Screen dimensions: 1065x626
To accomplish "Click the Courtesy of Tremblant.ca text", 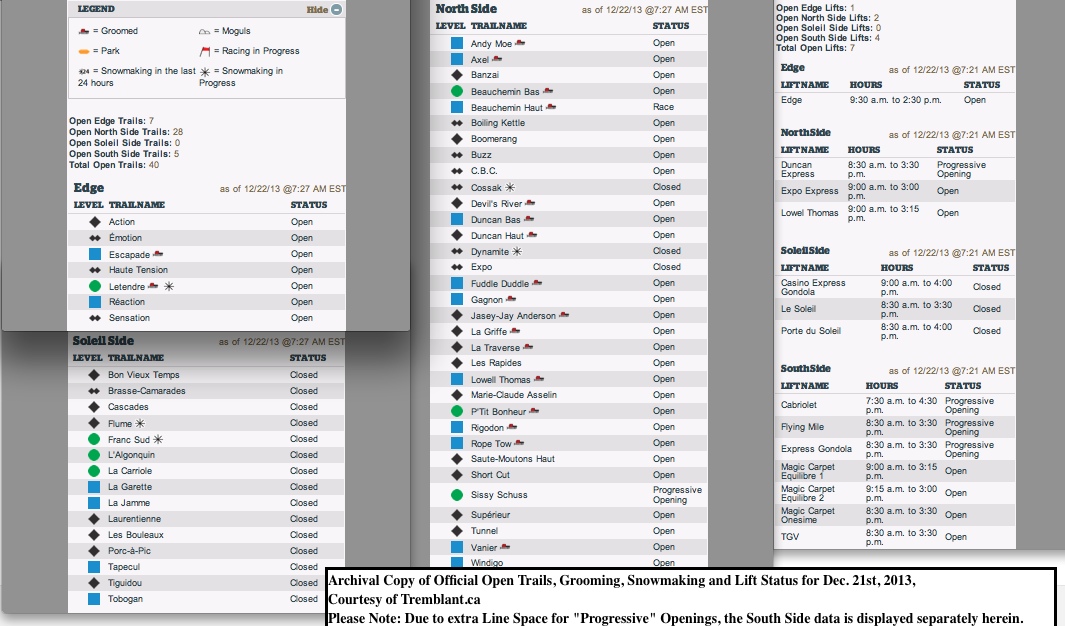I will coord(404,599).
